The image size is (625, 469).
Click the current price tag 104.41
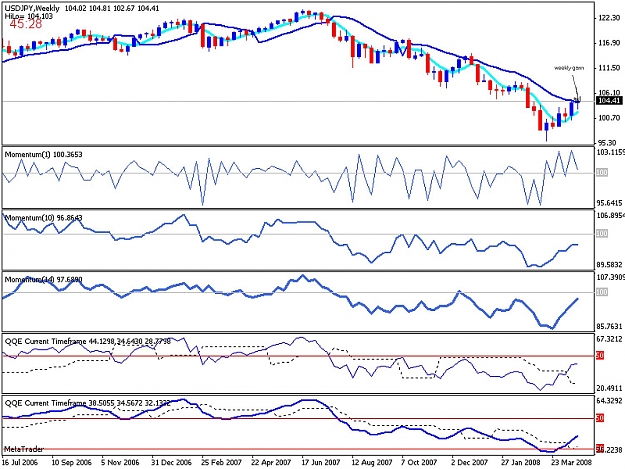pos(609,101)
